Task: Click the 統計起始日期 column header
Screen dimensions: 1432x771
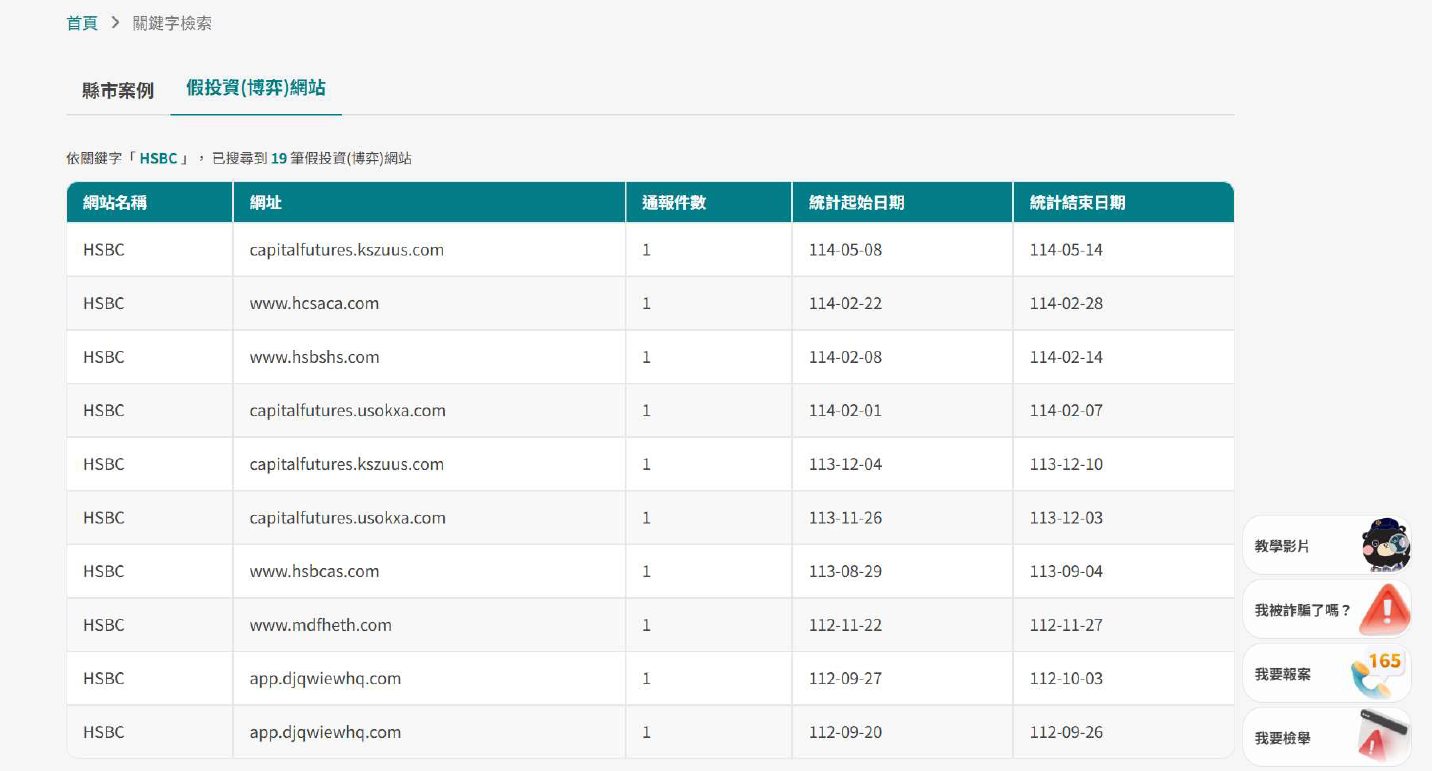Action: 856,202
